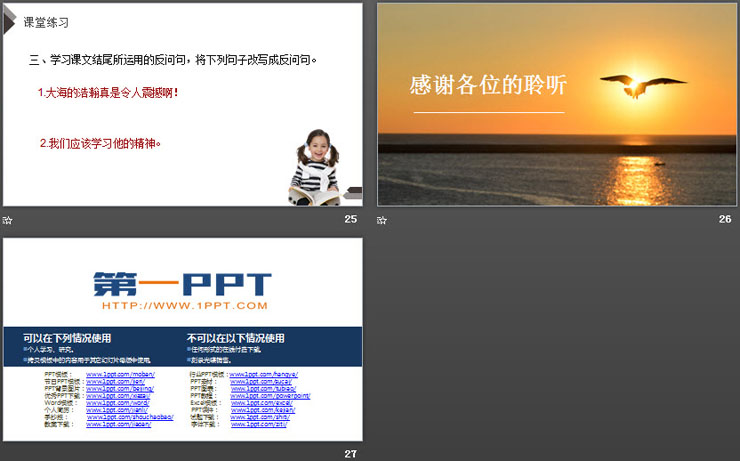The width and height of the screenshot is (740, 461).
Task: Click the 第一PPT logo on slide 27
Action: tap(183, 284)
